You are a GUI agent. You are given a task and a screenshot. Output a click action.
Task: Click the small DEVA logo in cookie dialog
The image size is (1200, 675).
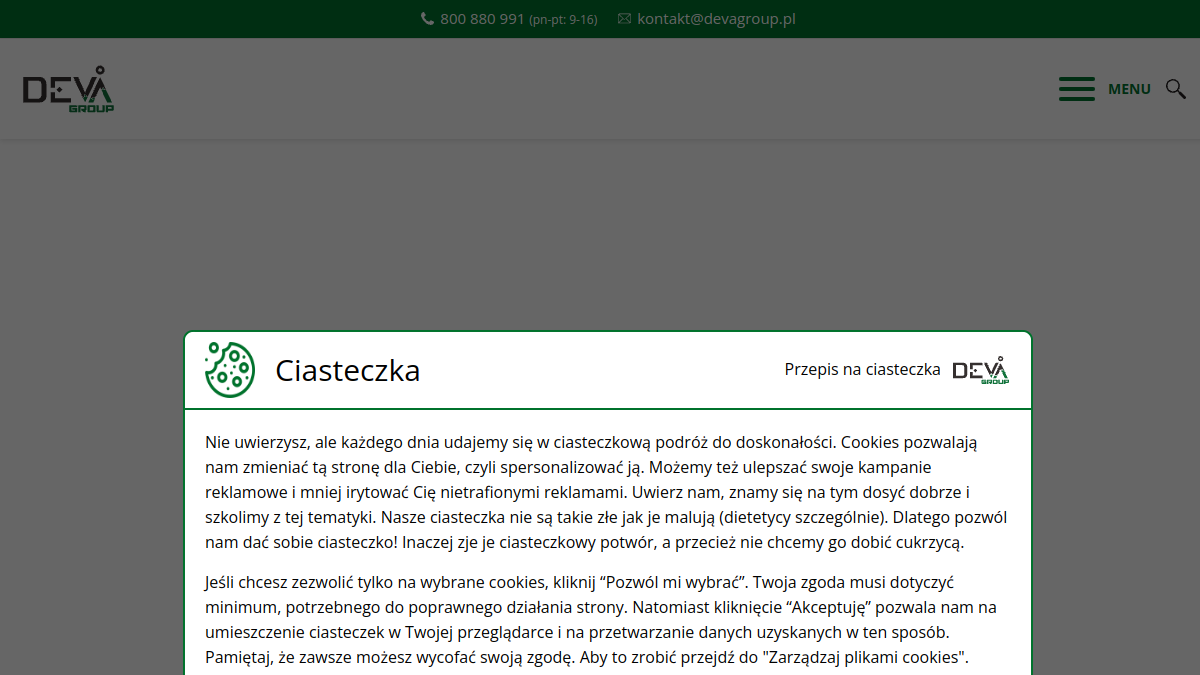[981, 370]
